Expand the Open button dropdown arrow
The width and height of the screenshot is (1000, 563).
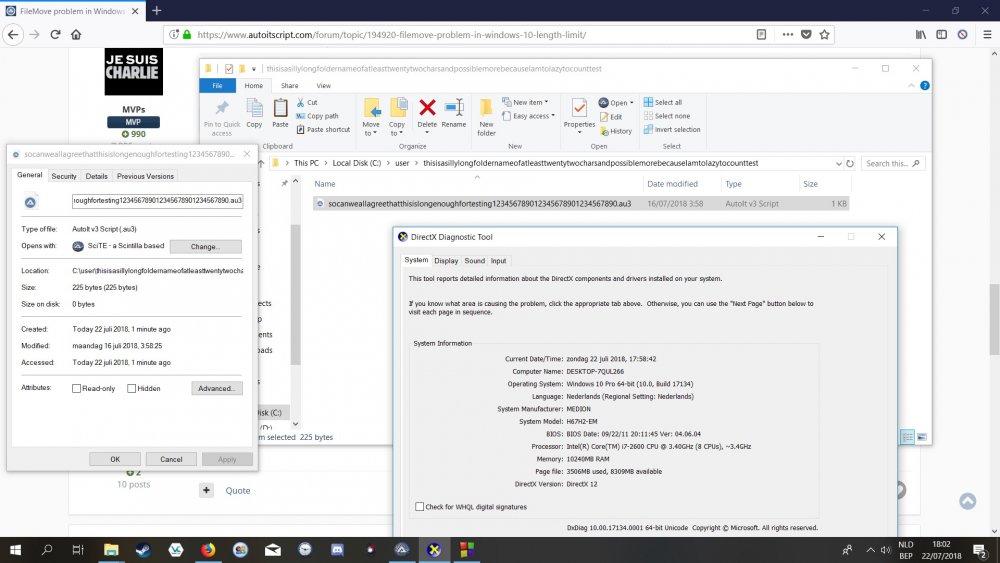coord(632,103)
